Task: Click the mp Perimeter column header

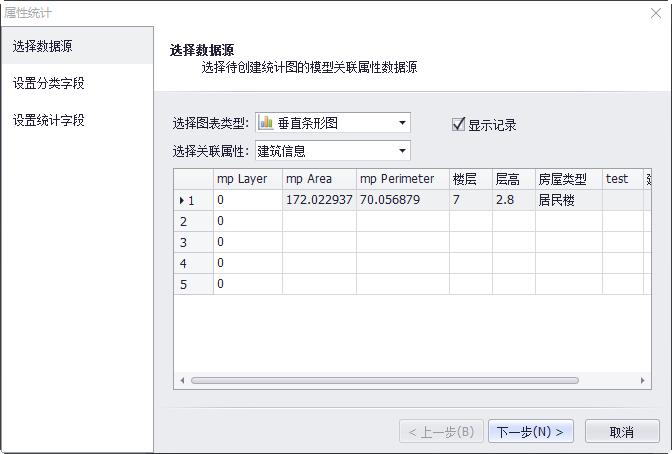Action: pyautogui.click(x=402, y=179)
